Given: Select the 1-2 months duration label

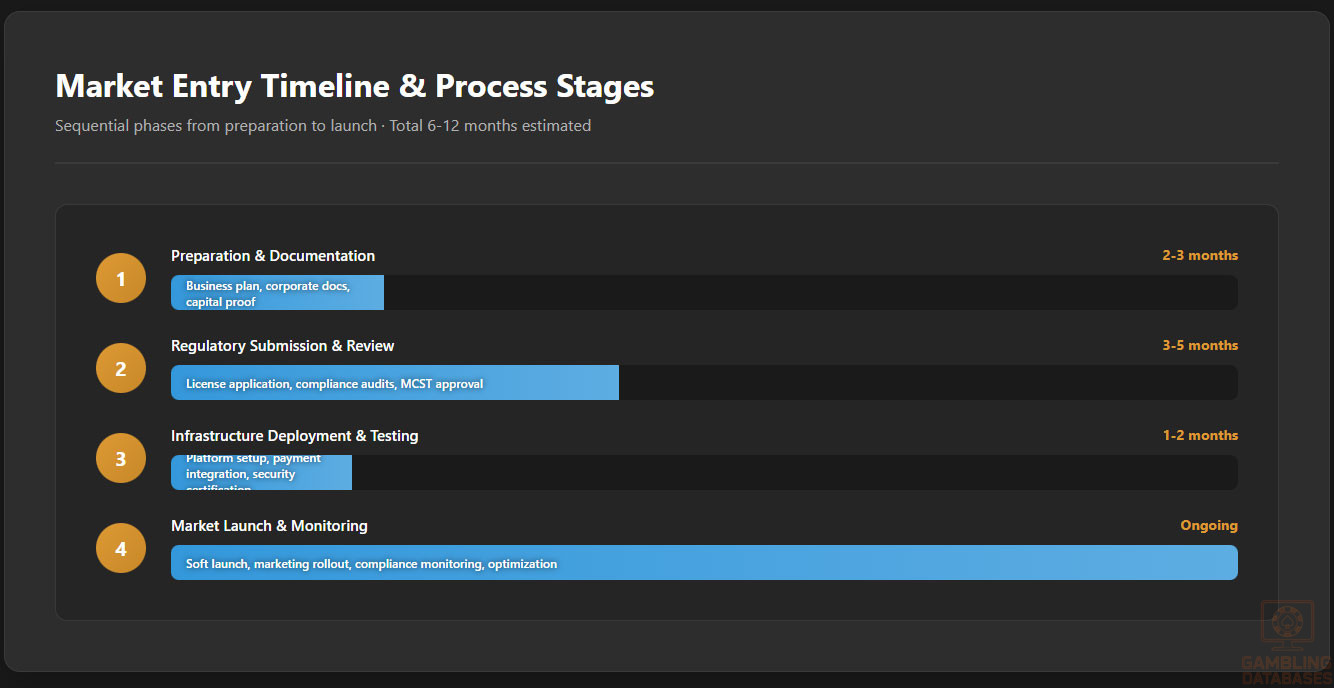Looking at the screenshot, I should (1199, 436).
